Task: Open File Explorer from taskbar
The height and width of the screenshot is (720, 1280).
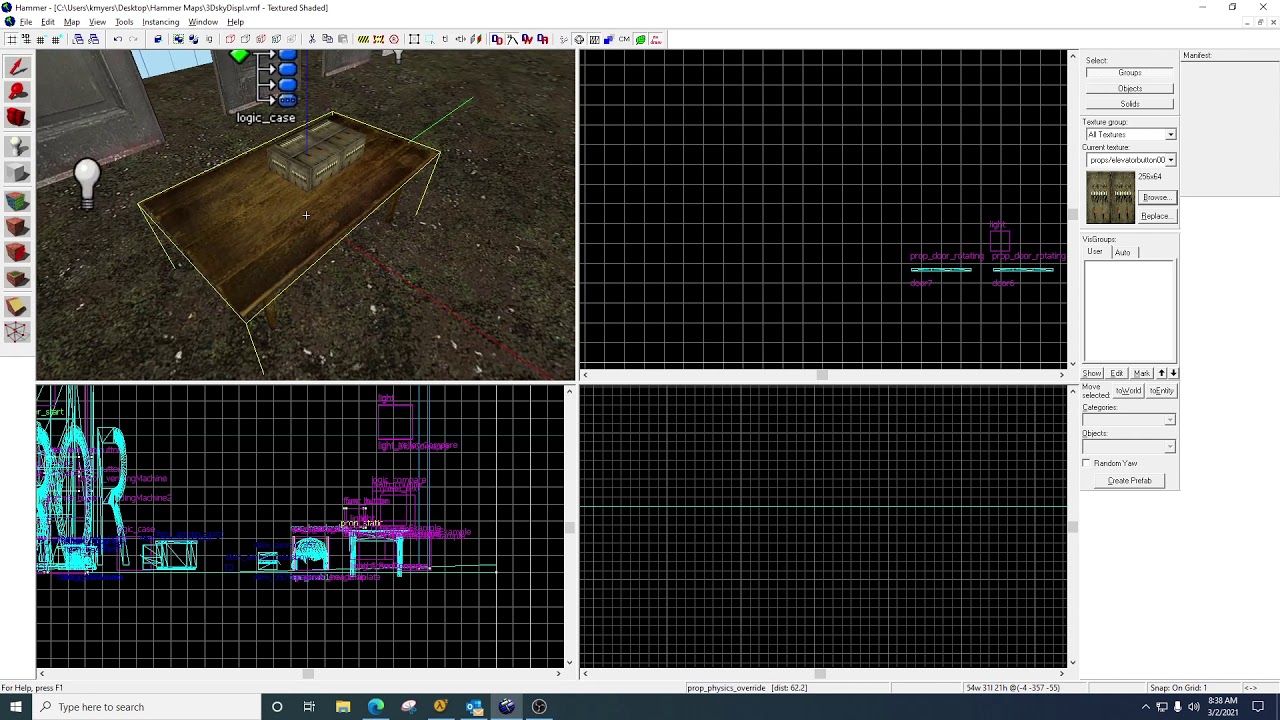Action: (343, 707)
